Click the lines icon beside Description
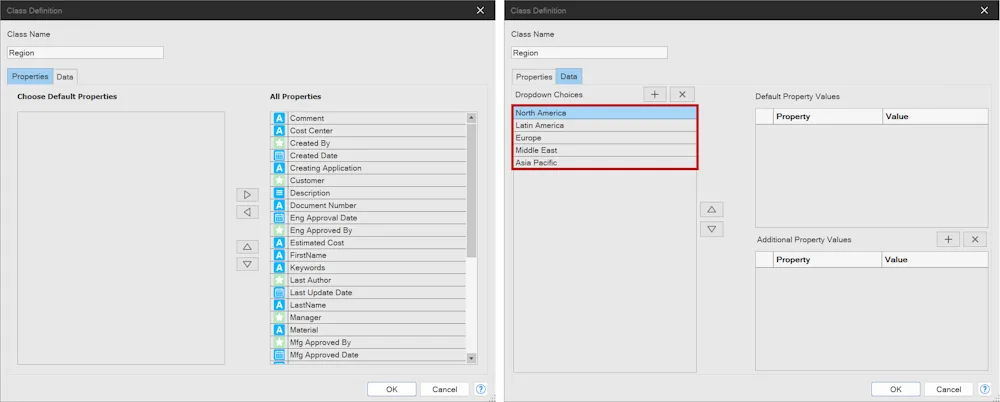The height and width of the screenshot is (402, 1000). pyautogui.click(x=279, y=193)
